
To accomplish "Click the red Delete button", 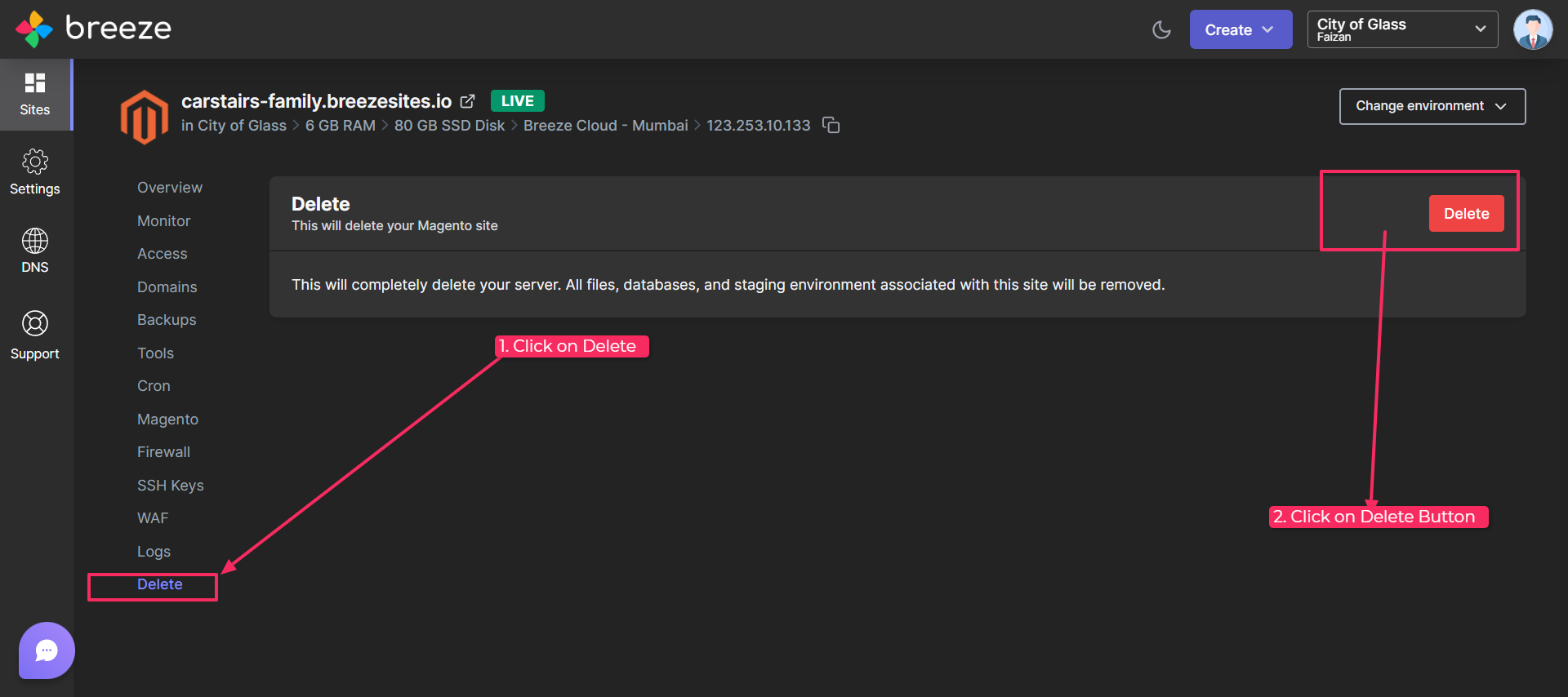I will tap(1466, 214).
